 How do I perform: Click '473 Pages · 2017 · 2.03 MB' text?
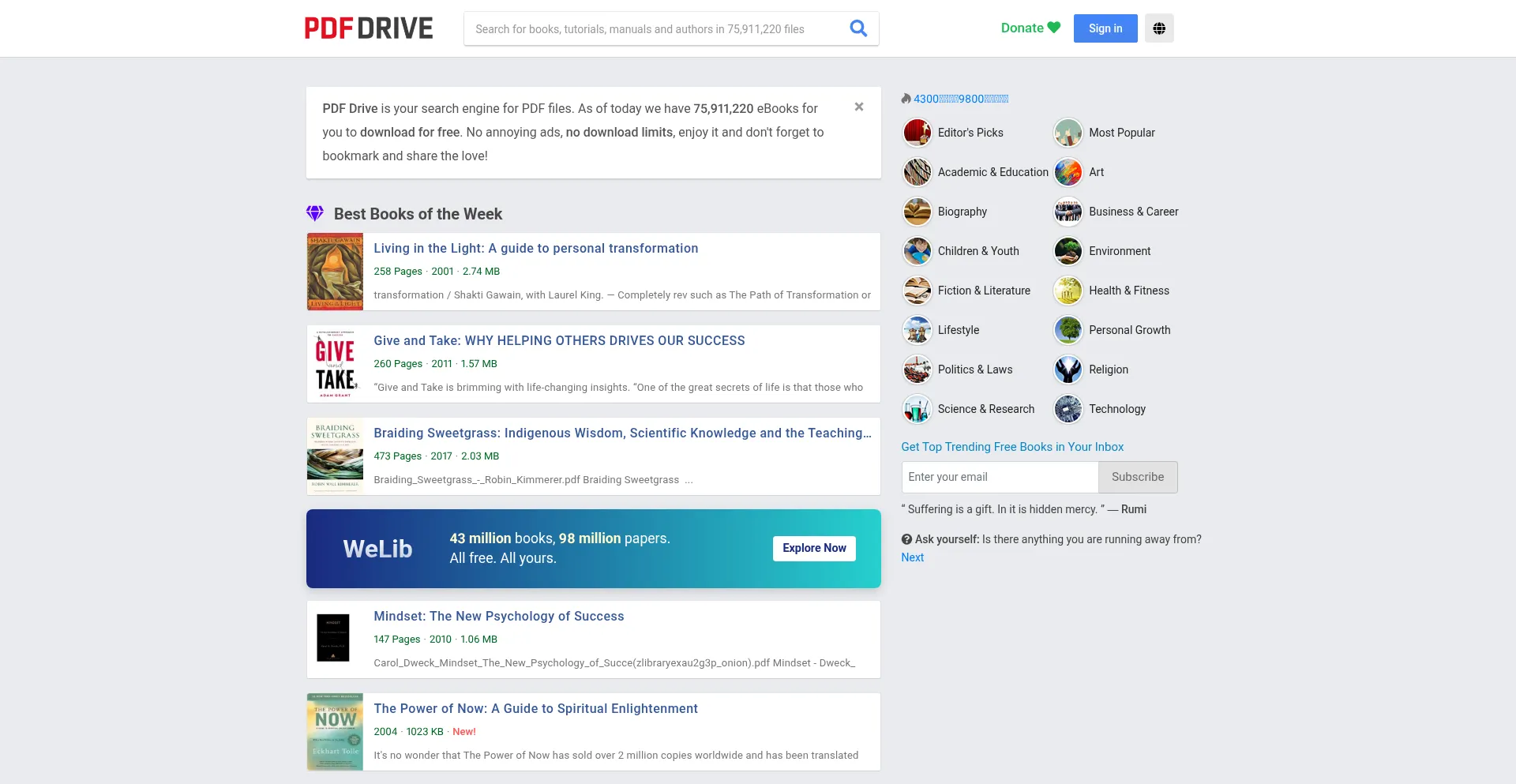[437, 456]
